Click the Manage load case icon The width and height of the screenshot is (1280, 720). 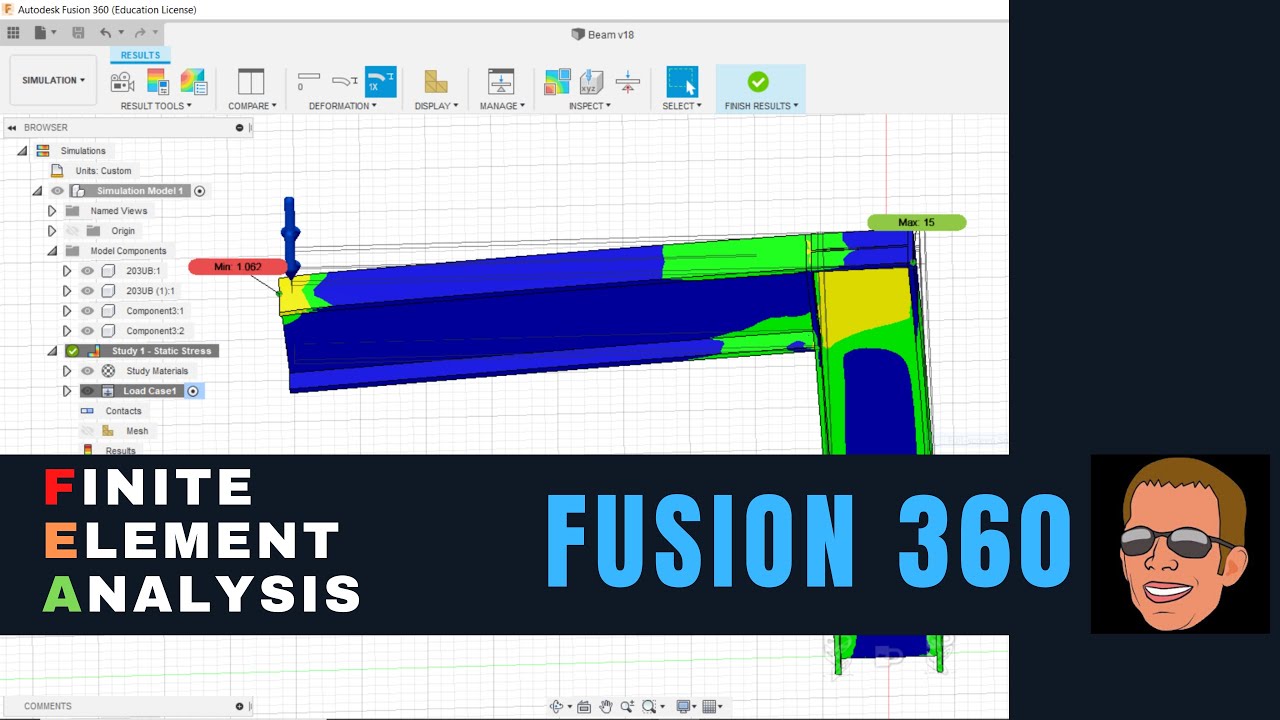point(501,82)
